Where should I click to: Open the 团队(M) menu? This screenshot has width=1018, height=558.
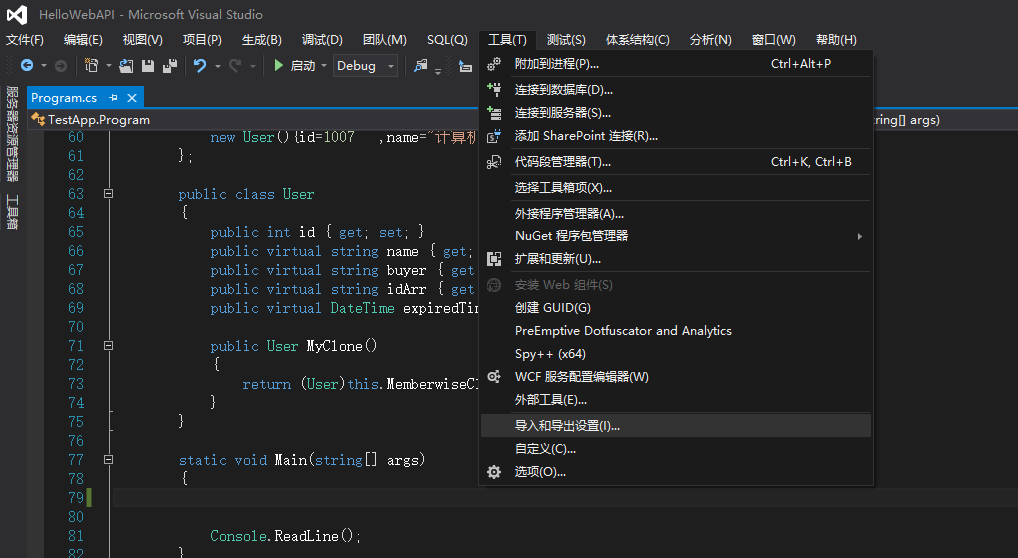pyautogui.click(x=384, y=40)
